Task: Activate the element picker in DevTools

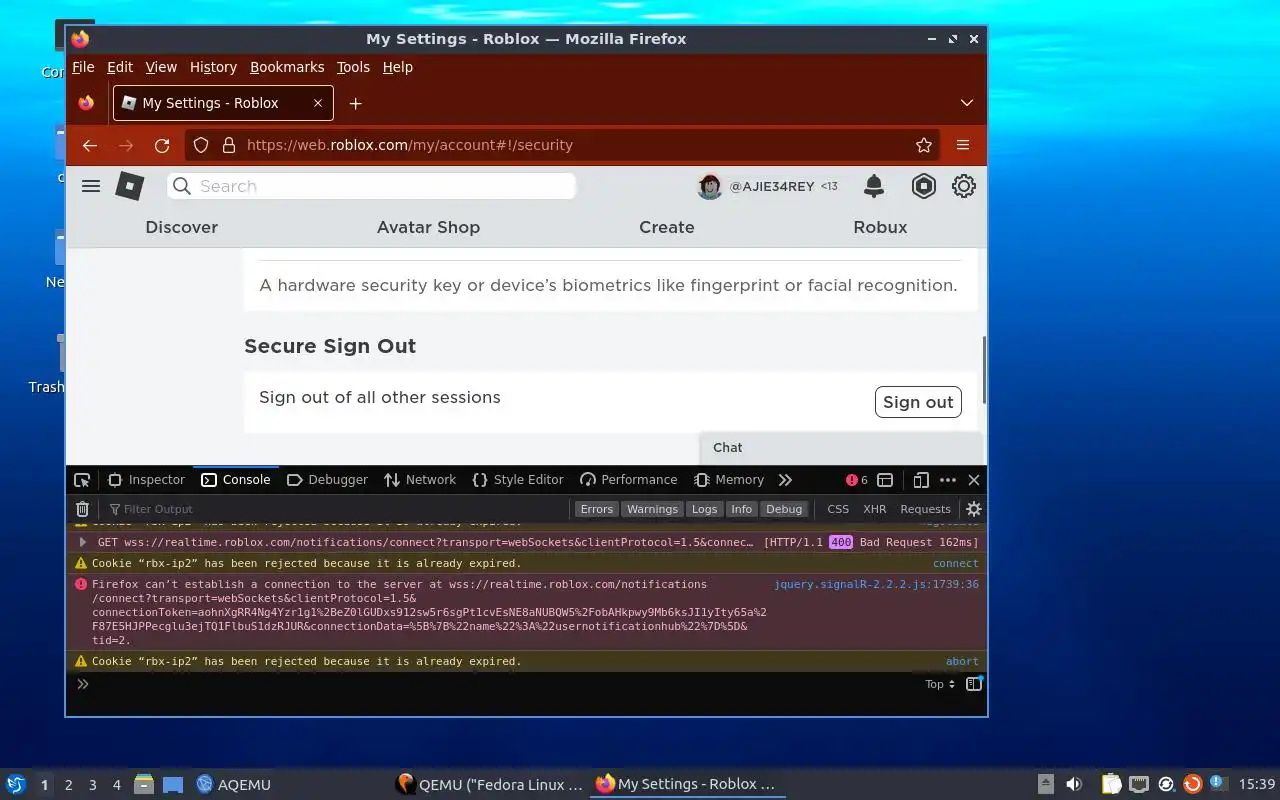Action: 82,480
